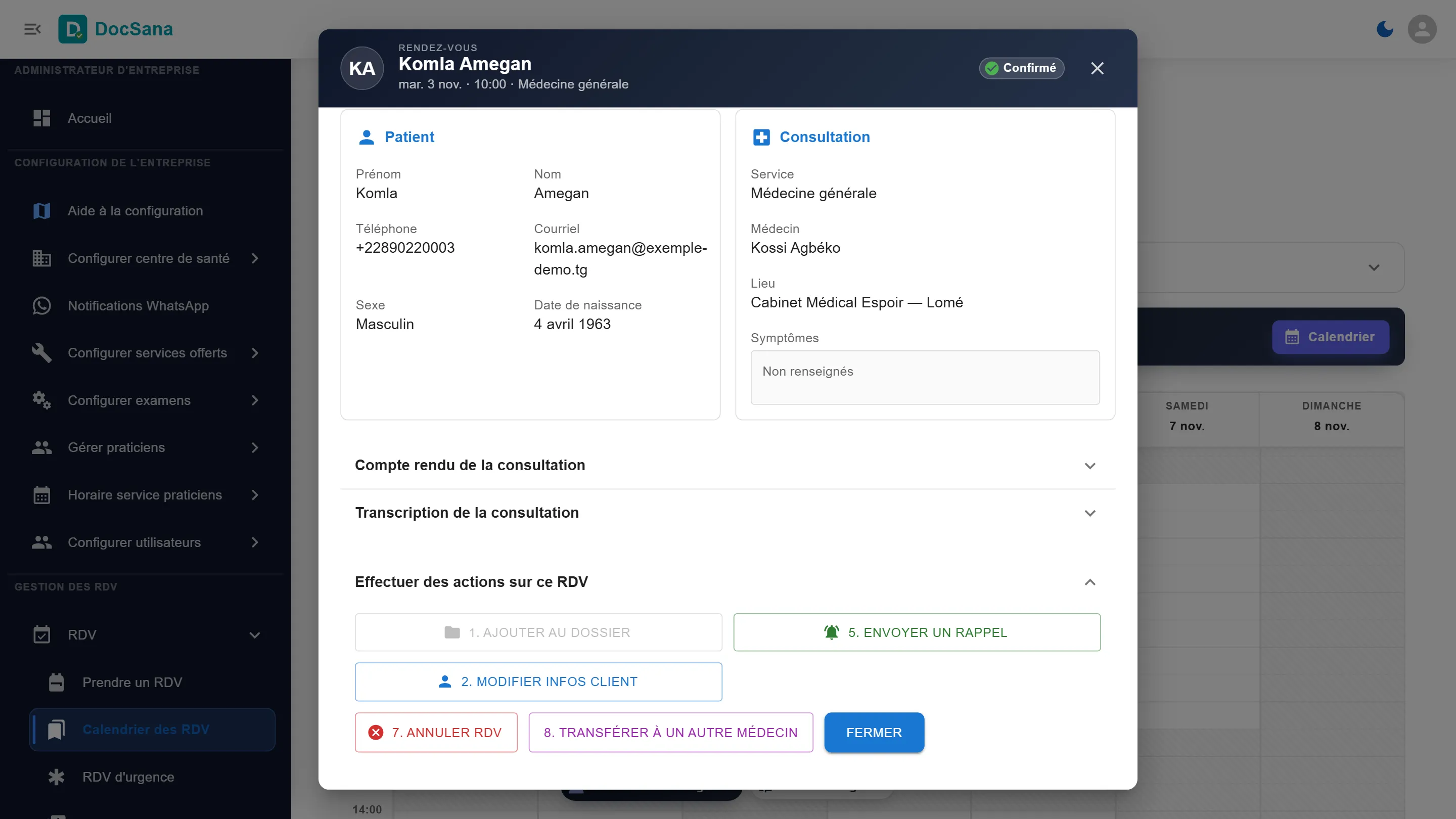
Task: Click the Fermer button
Action: (x=874, y=733)
